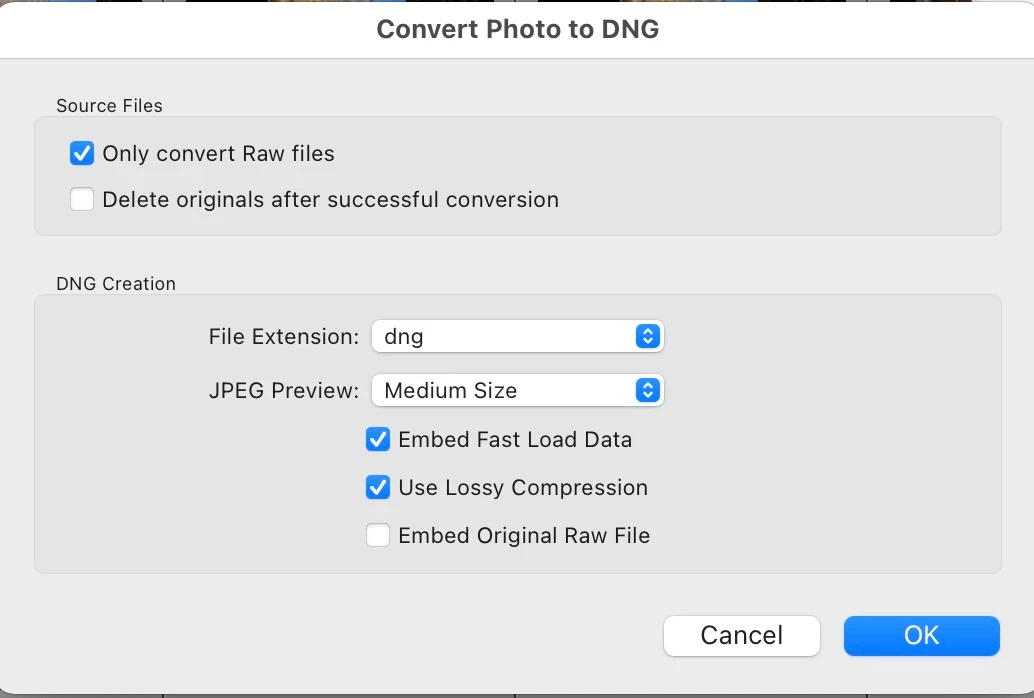Enable Delete originals after successful conversion checkbox
The width and height of the screenshot is (1034, 698).
point(82,200)
